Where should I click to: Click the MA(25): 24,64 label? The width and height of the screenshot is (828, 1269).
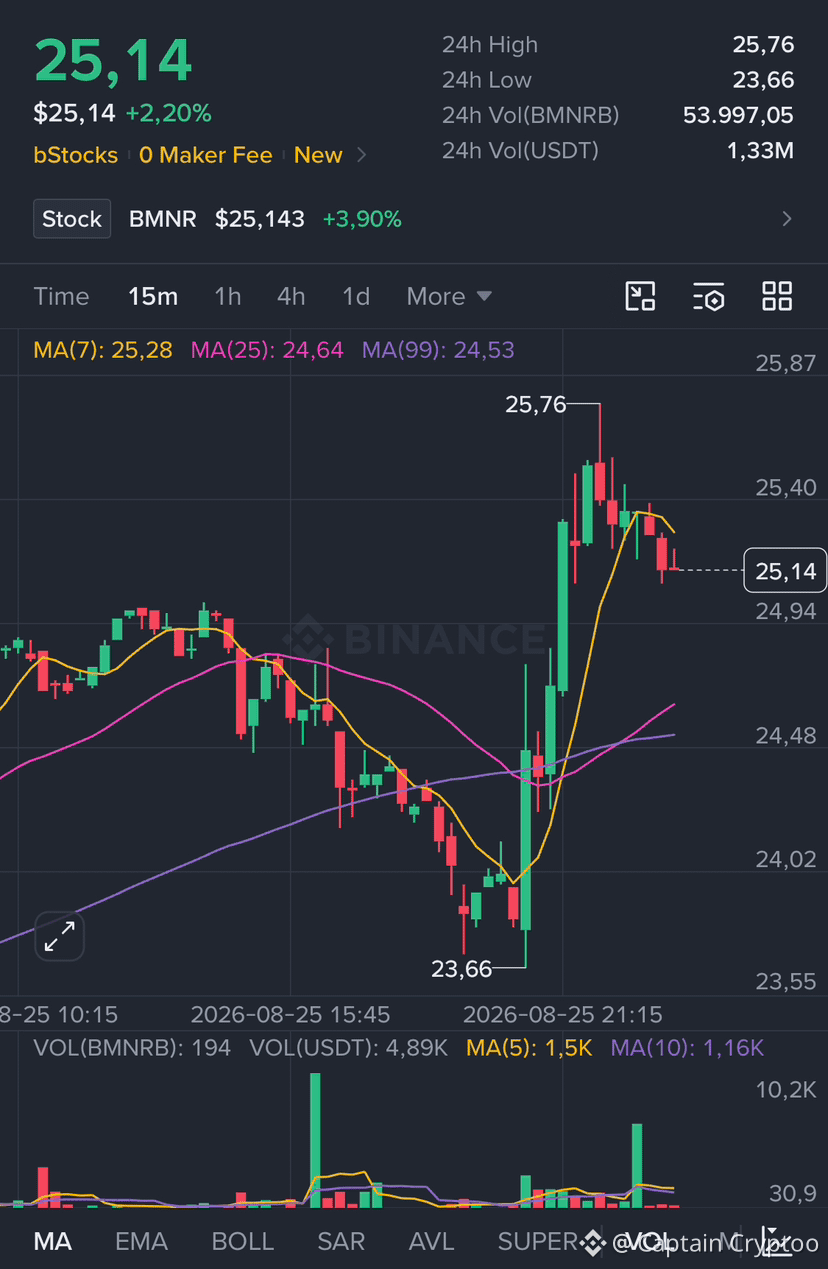coord(267,350)
